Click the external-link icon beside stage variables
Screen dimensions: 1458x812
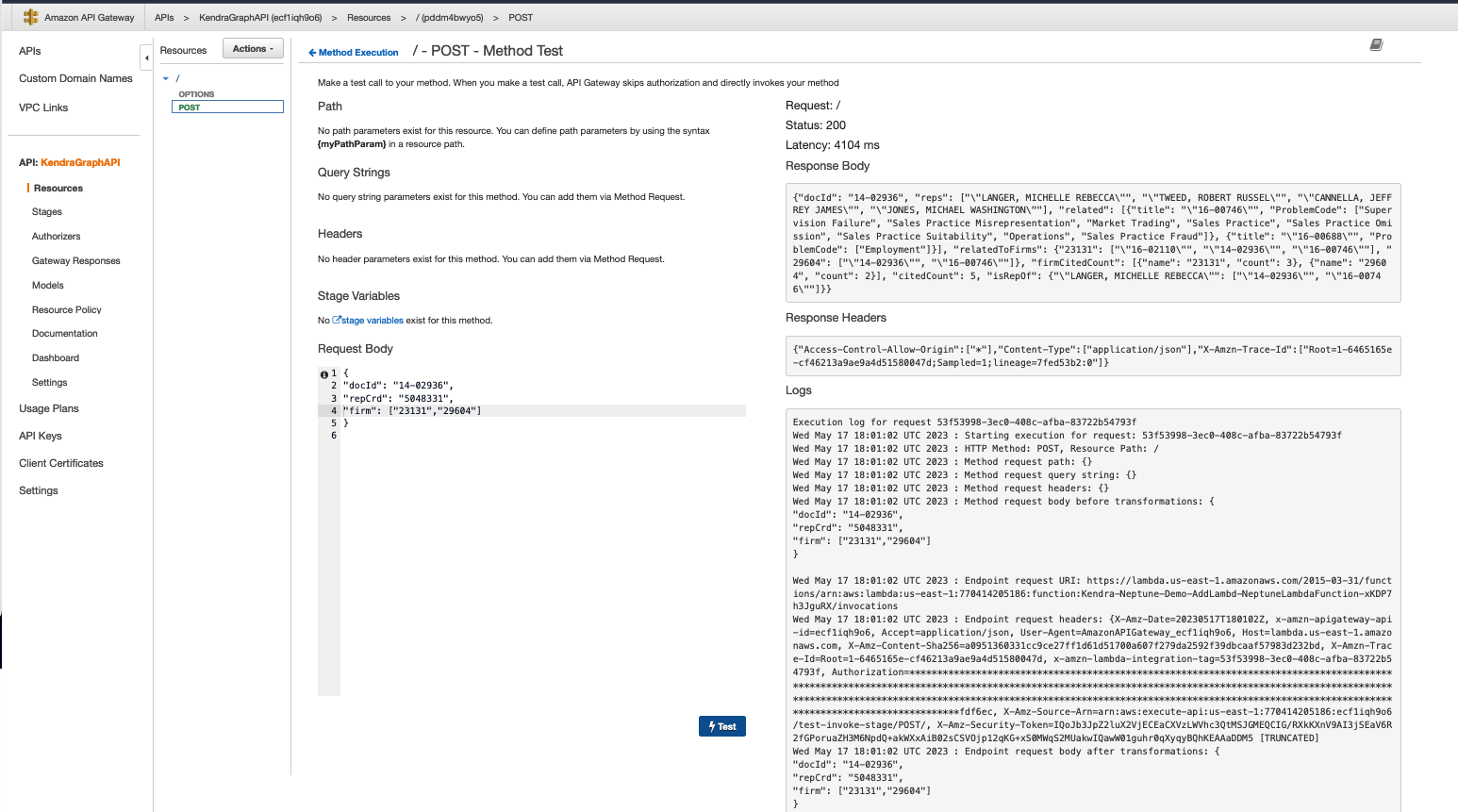click(x=337, y=320)
